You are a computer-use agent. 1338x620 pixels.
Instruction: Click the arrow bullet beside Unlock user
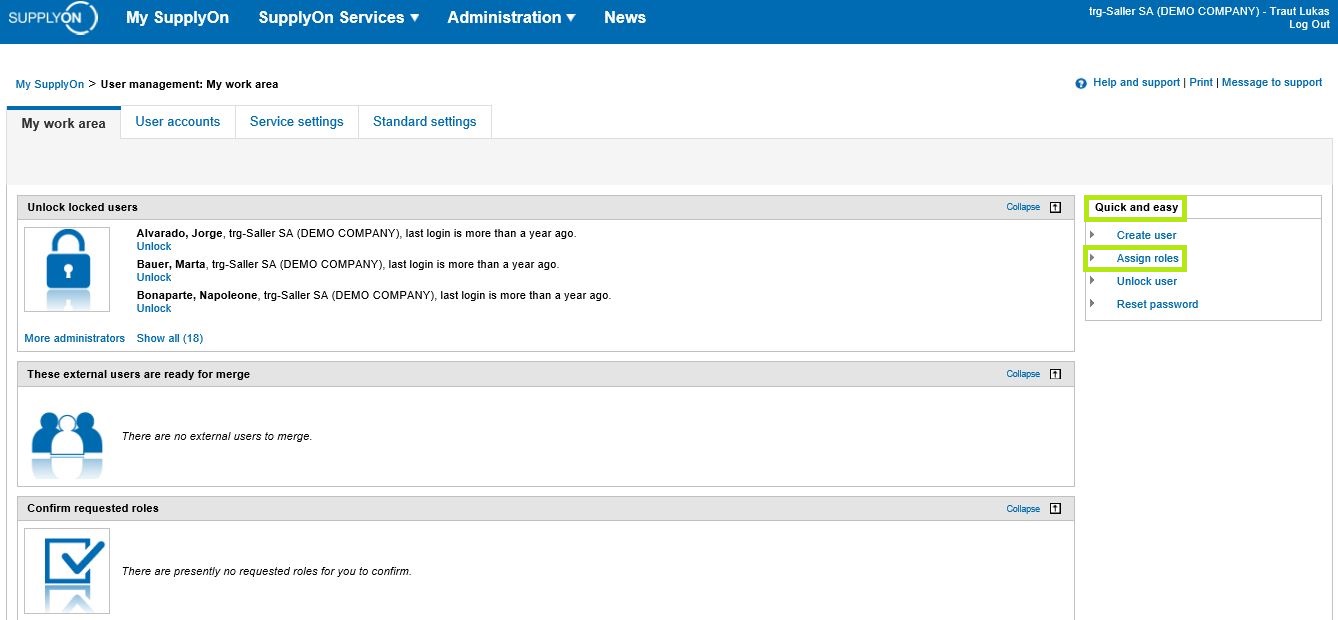tap(1092, 281)
